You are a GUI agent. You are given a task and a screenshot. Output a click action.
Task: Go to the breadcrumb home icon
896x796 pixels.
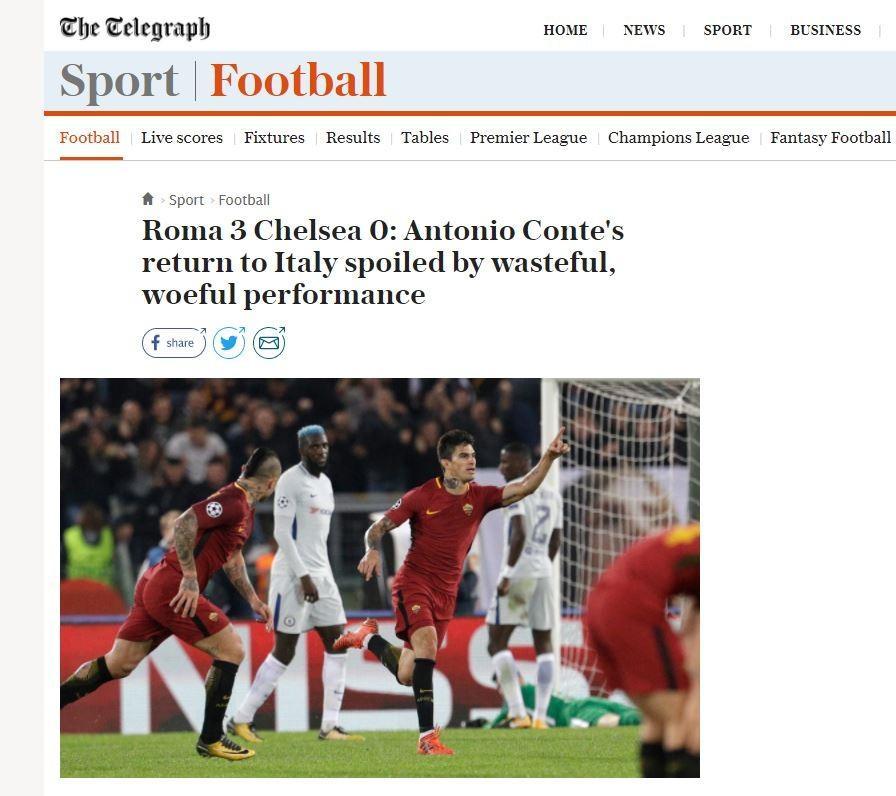pyautogui.click(x=147, y=199)
